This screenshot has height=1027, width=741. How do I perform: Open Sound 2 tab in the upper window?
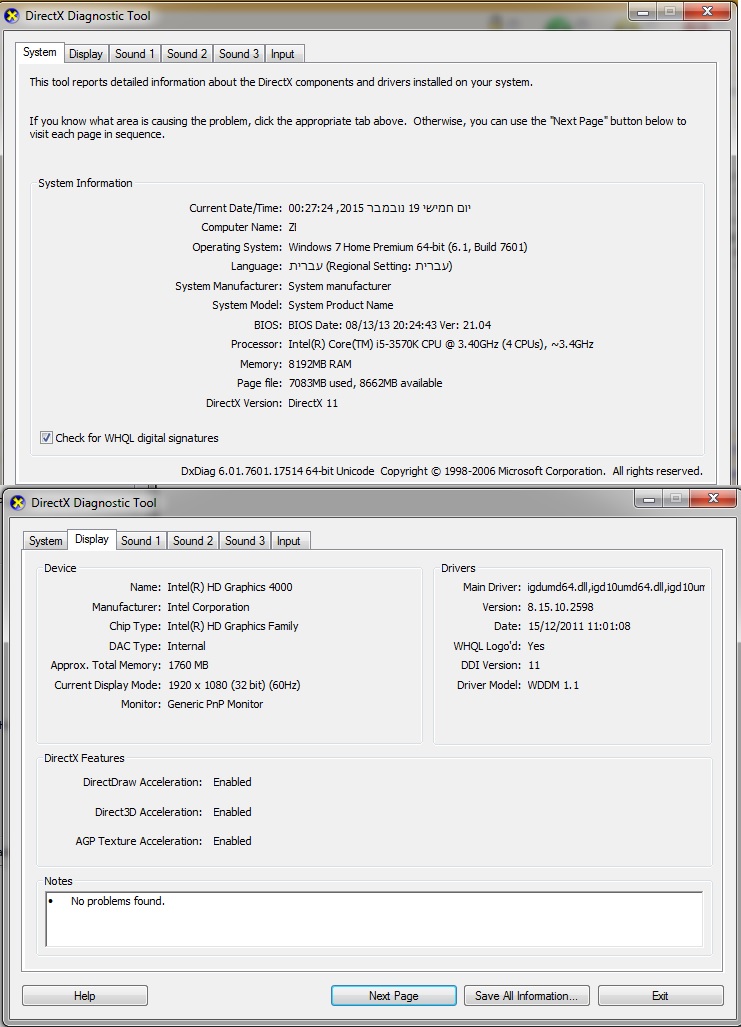tap(187, 54)
